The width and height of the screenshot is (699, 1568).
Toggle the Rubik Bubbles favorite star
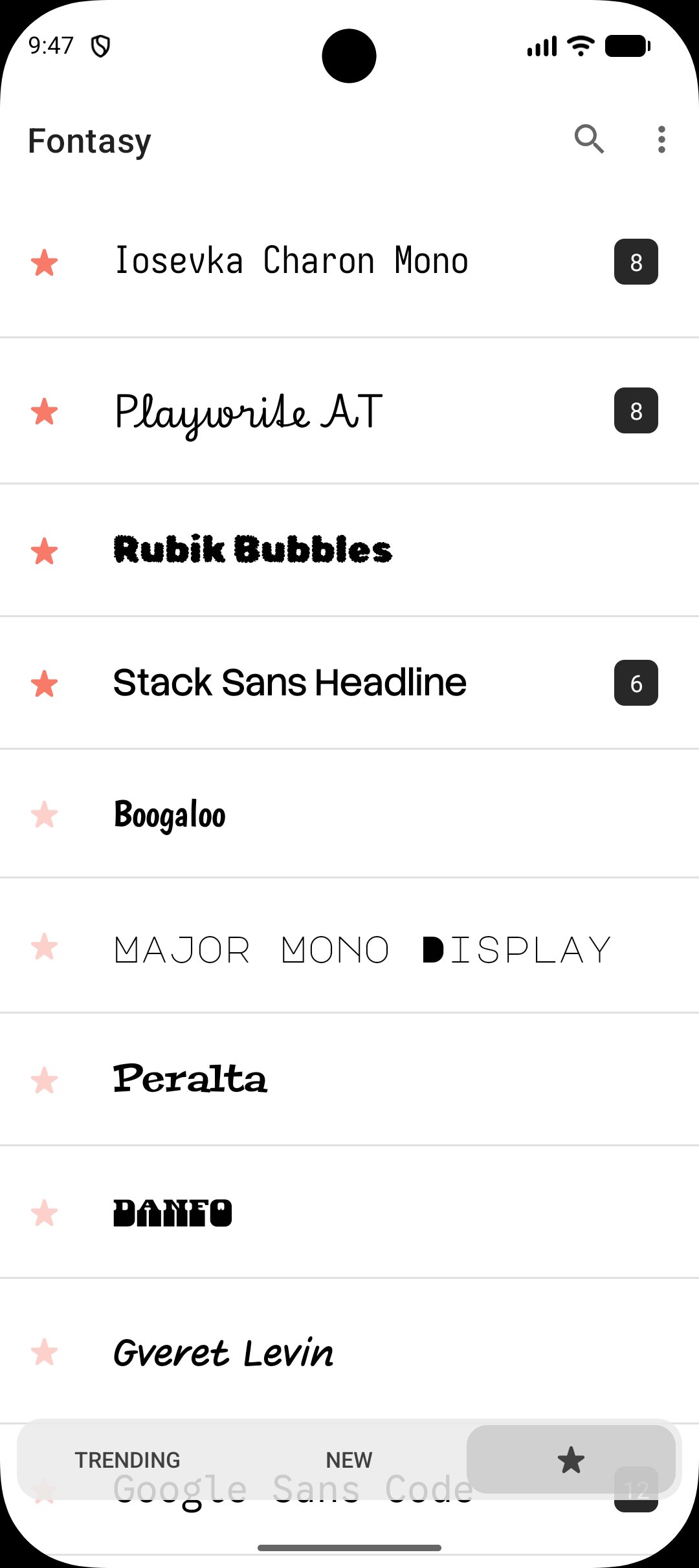pyautogui.click(x=45, y=550)
